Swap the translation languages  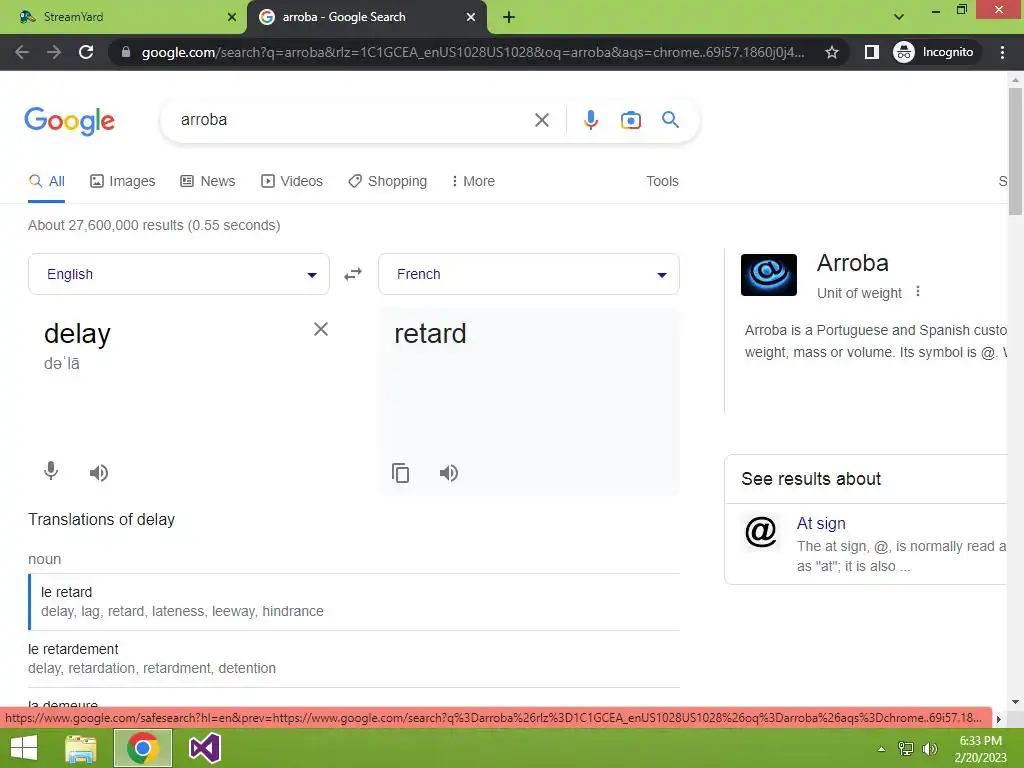353,274
